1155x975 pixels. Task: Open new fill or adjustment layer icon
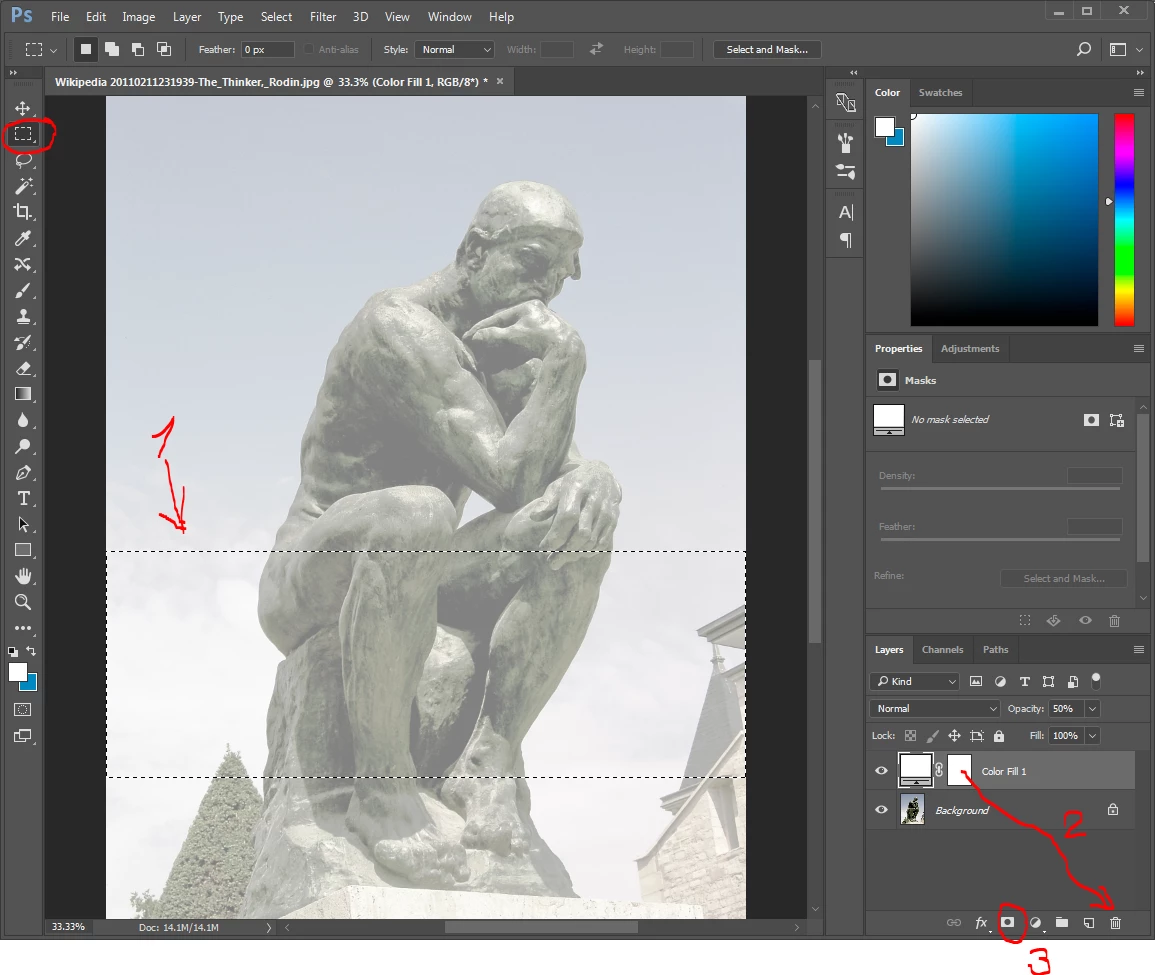1036,923
